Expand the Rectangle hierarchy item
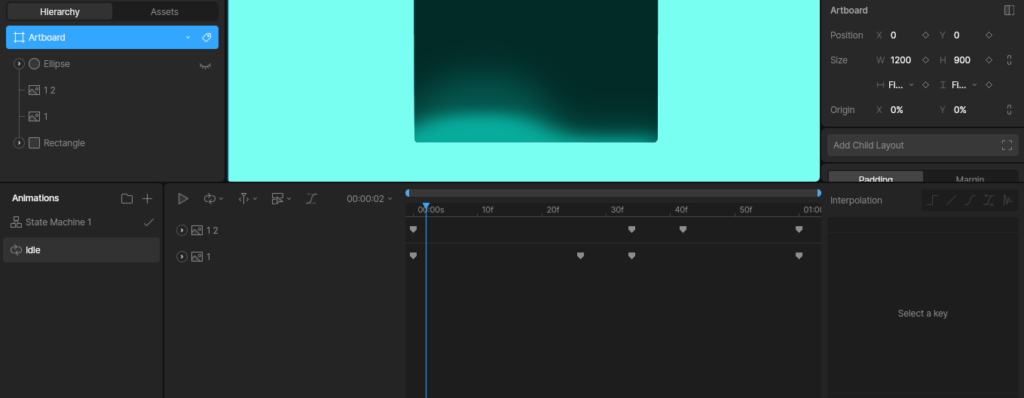 point(19,143)
